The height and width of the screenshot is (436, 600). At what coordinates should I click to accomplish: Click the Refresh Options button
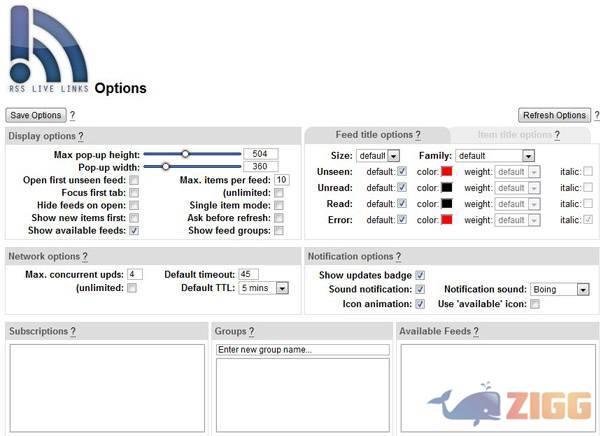(x=553, y=116)
